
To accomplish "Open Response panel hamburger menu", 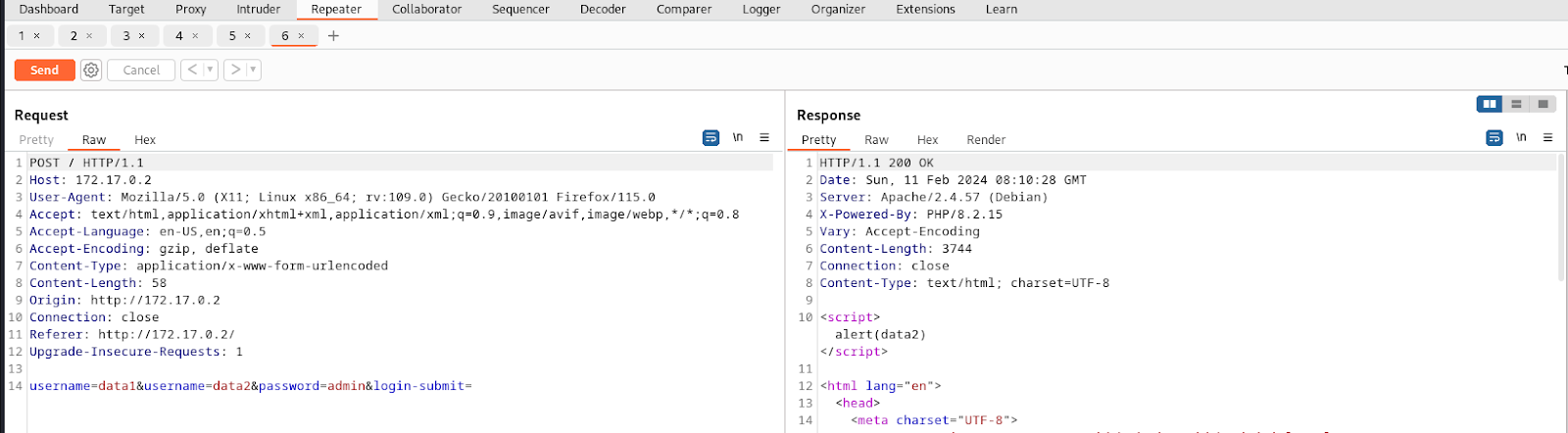I will (1548, 138).
